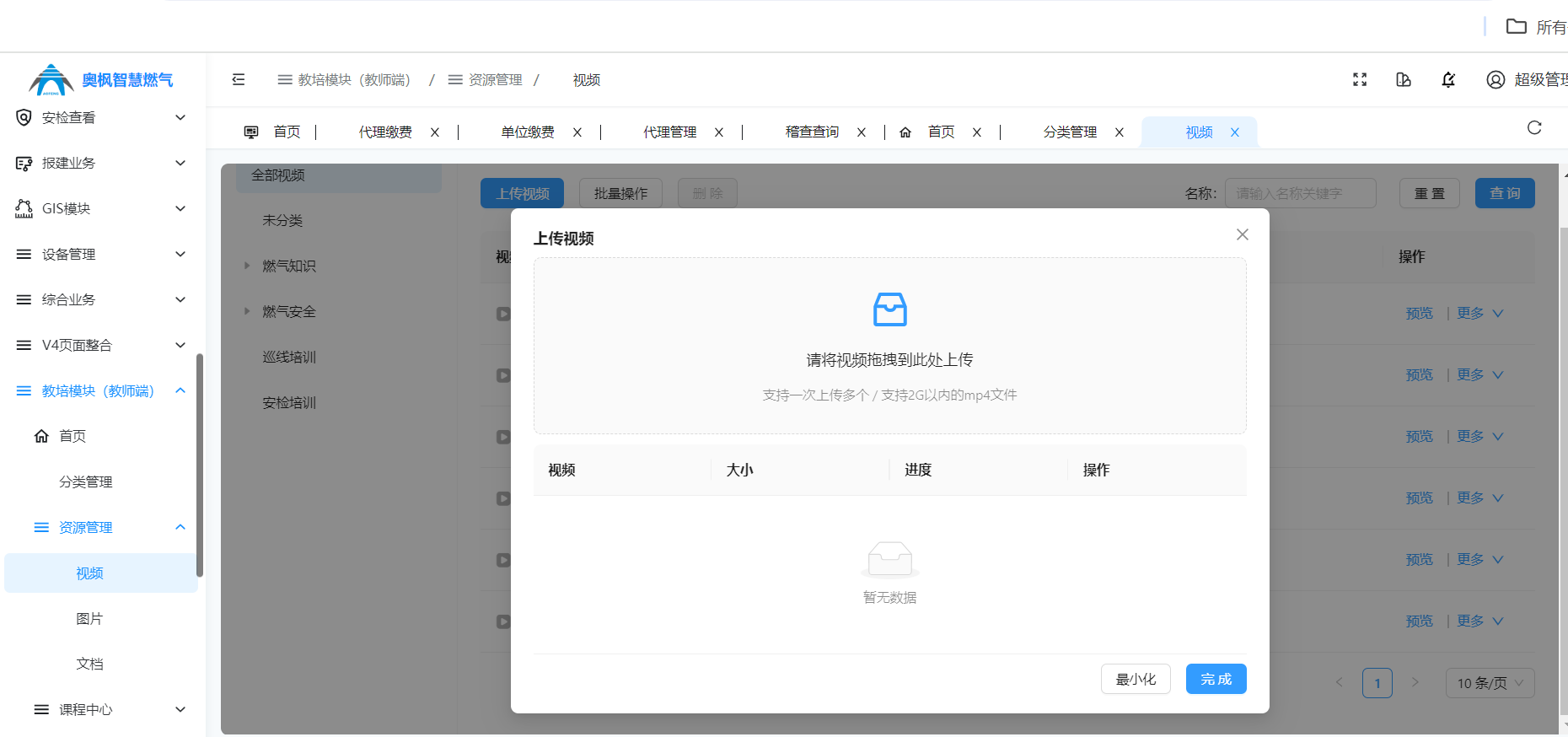Open the theme/layout settings icon in header

coord(1404,79)
